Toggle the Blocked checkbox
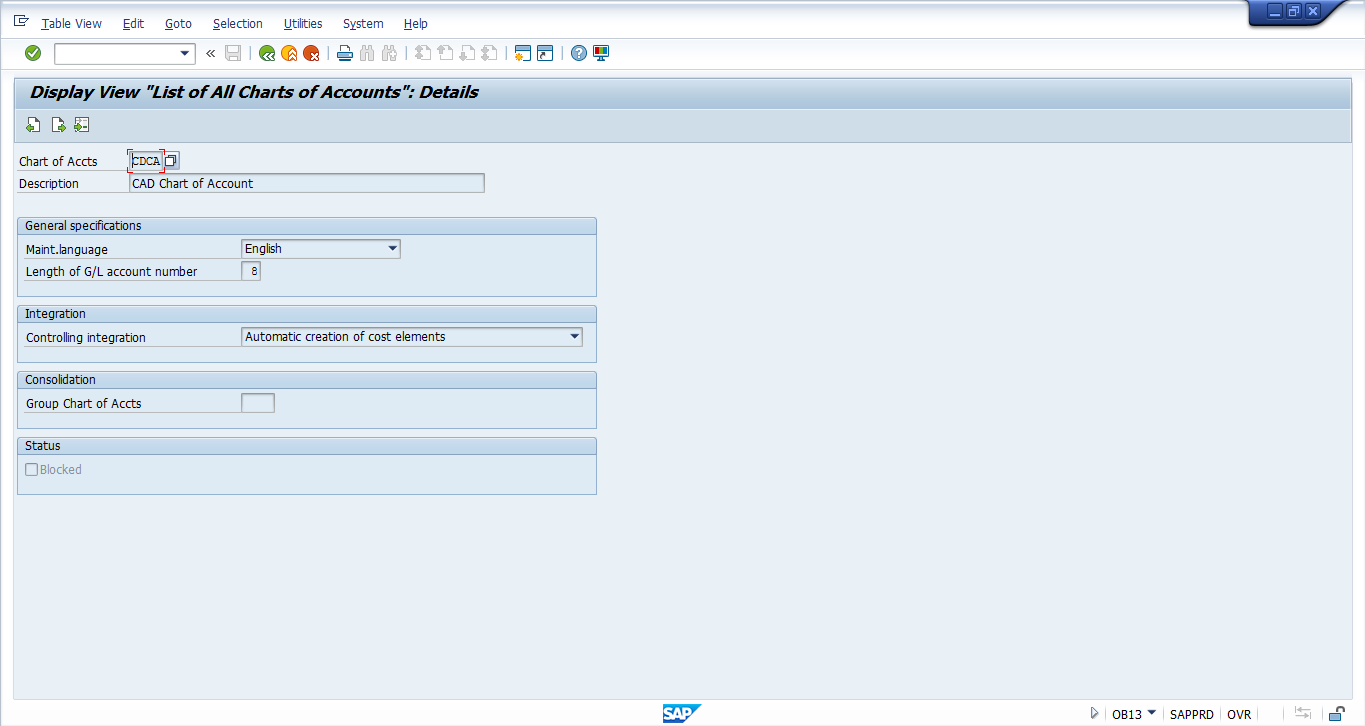The image size is (1365, 726). [32, 469]
